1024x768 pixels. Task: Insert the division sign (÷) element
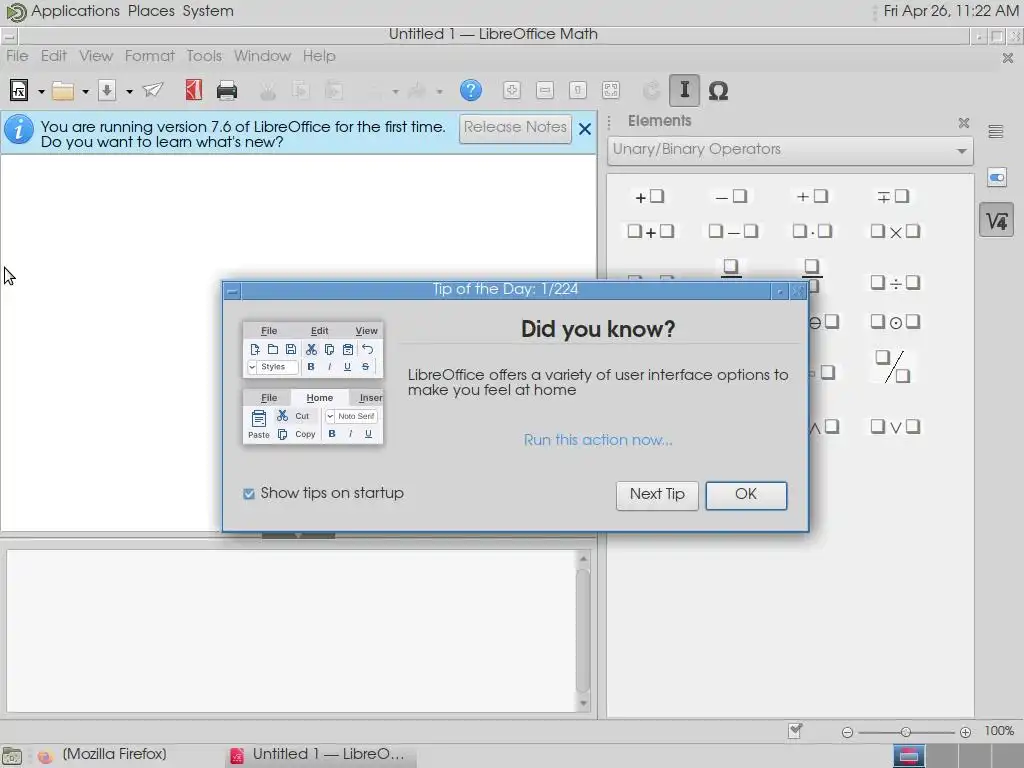[x=895, y=283]
